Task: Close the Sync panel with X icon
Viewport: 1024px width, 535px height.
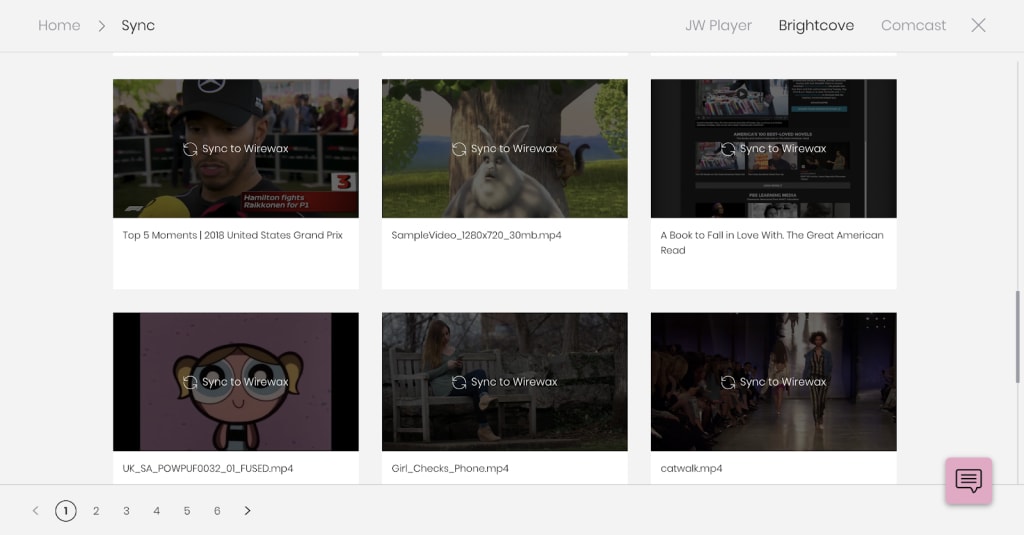Action: (978, 25)
